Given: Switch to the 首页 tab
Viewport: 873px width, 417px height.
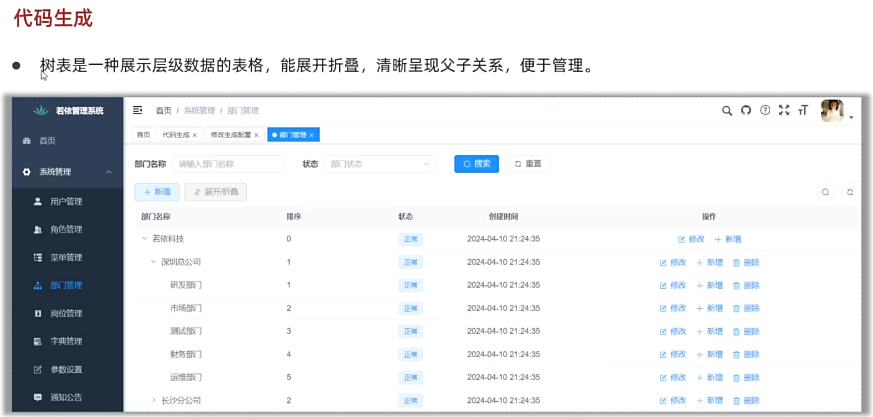Looking at the screenshot, I should coord(144,135).
